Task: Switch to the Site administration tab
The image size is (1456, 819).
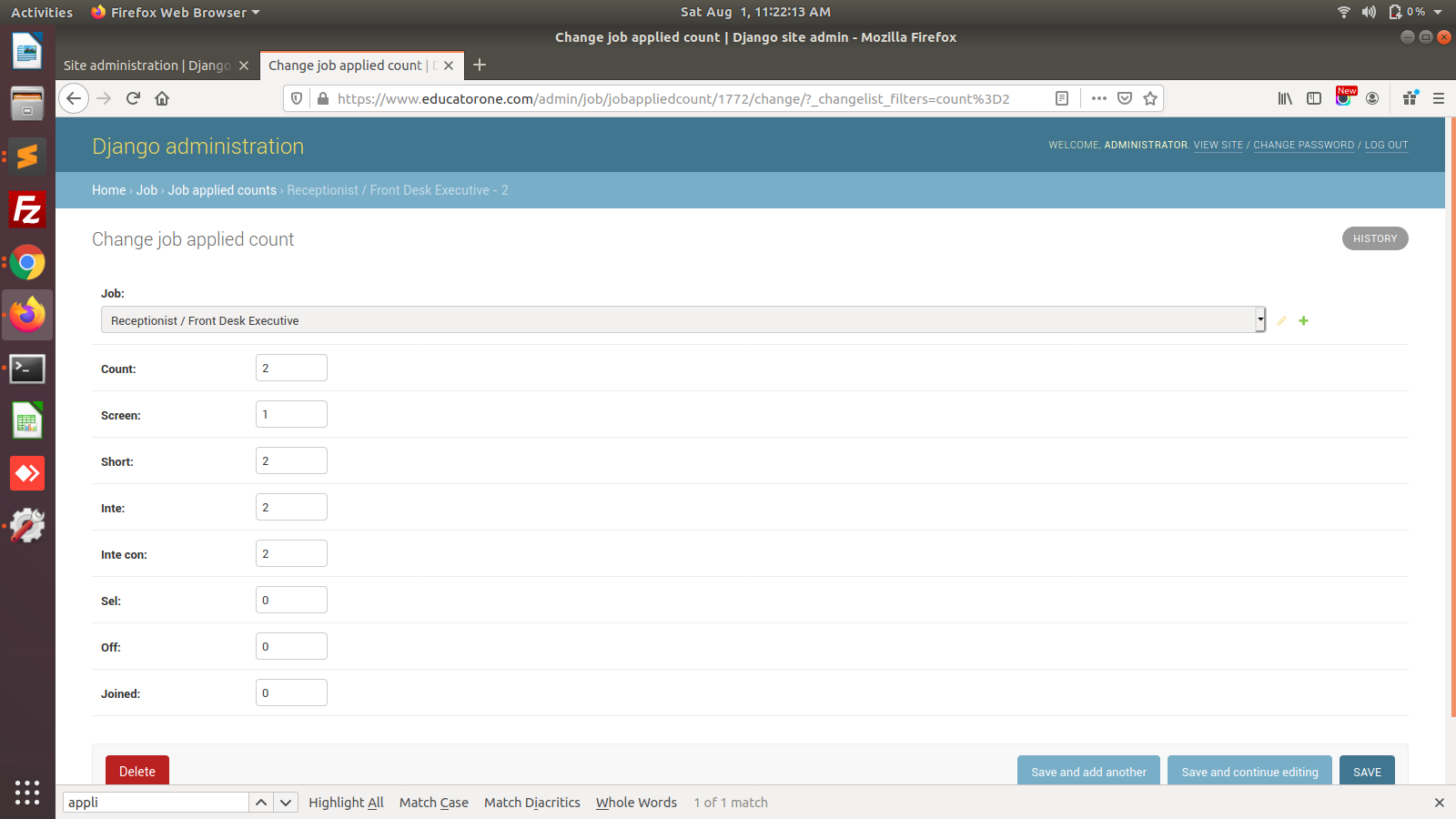Action: pos(146,66)
